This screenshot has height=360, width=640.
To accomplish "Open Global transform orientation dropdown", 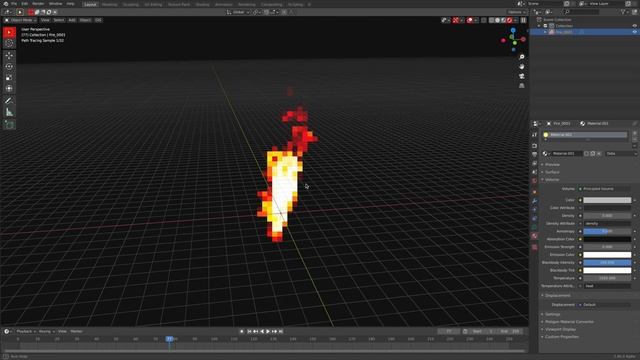I will pyautogui.click(x=238, y=12).
